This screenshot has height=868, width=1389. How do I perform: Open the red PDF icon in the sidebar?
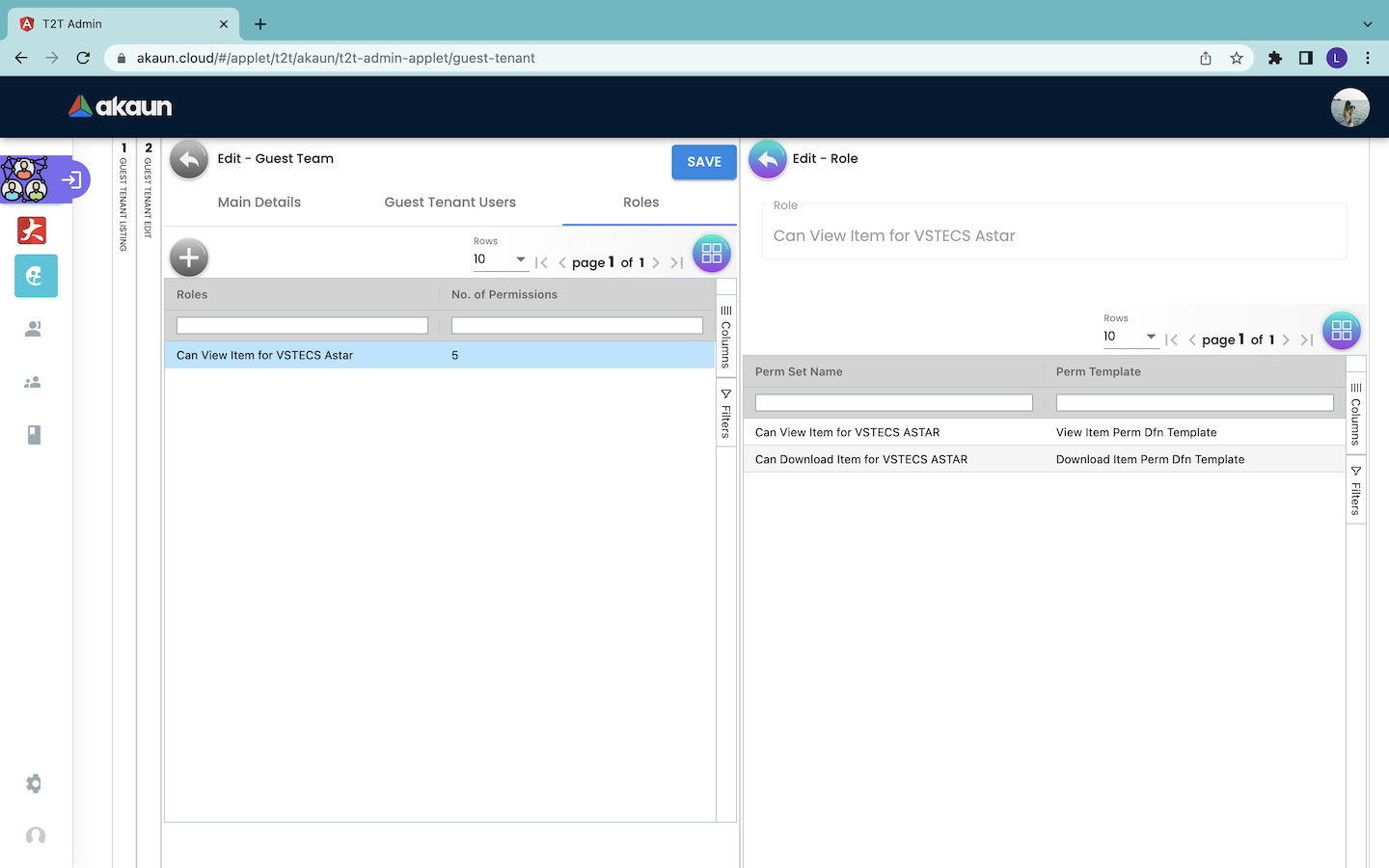(33, 231)
